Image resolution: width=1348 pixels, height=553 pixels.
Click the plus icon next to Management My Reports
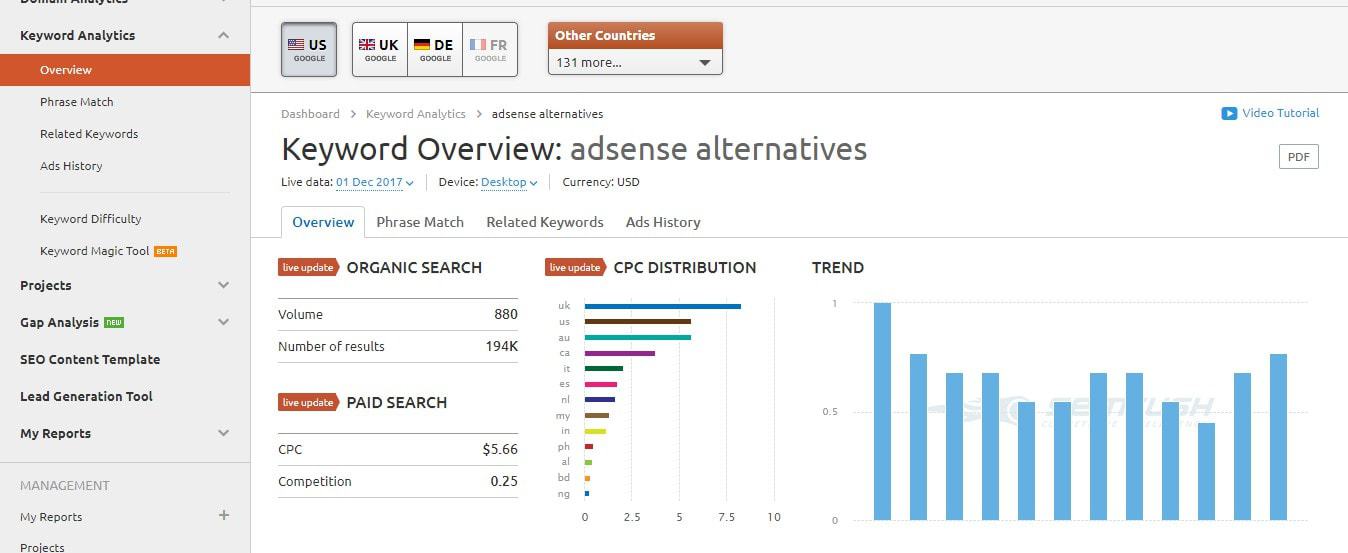224,515
